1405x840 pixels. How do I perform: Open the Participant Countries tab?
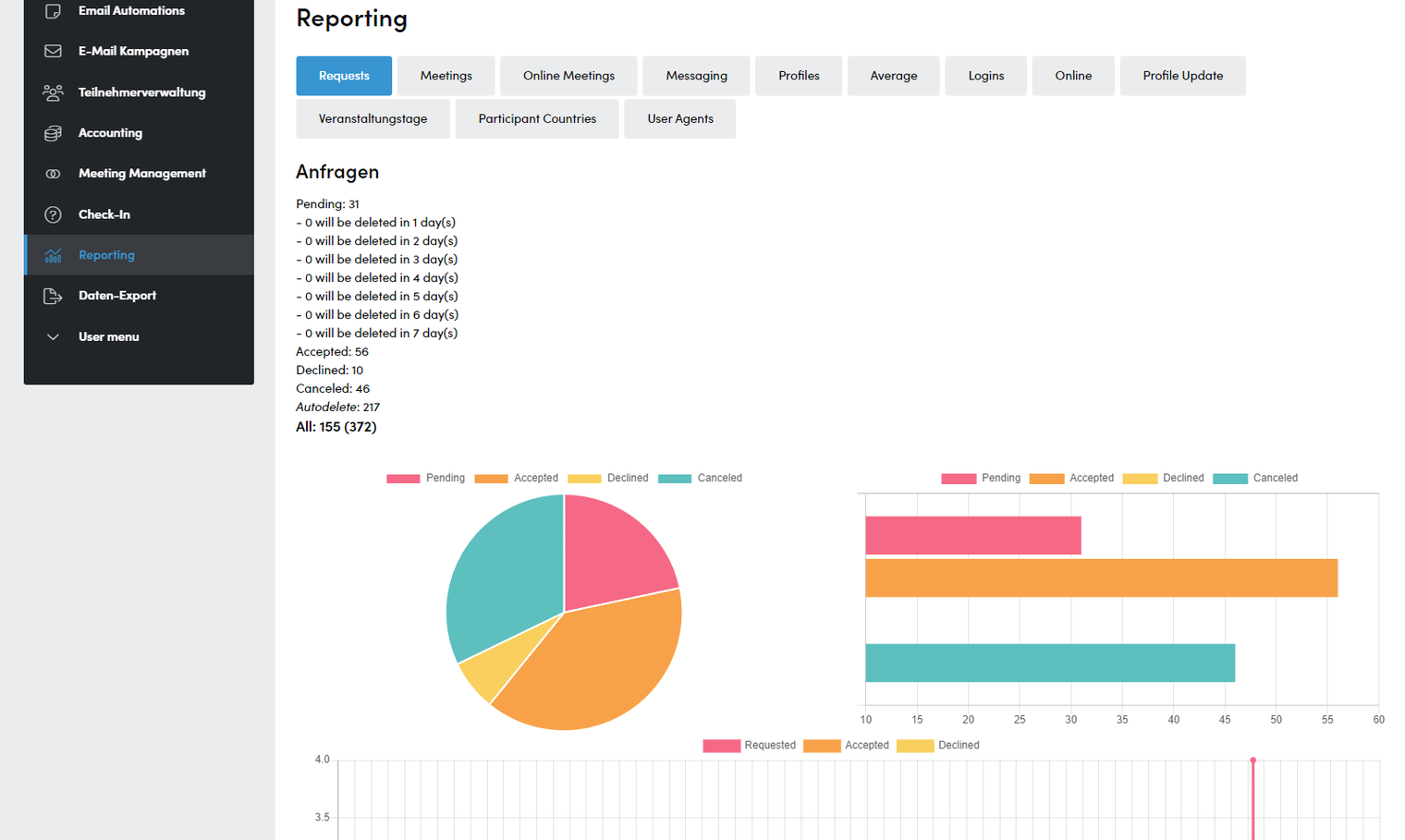pyautogui.click(x=537, y=119)
